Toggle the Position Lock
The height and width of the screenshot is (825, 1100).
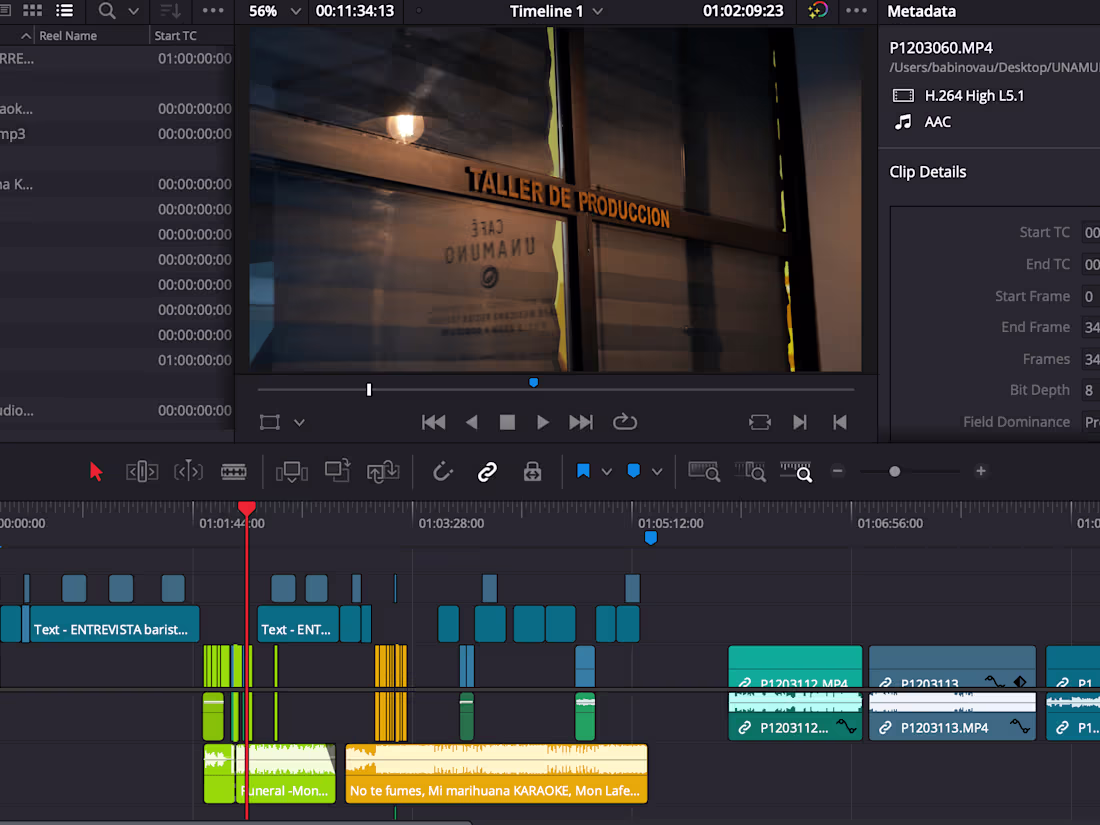point(532,471)
